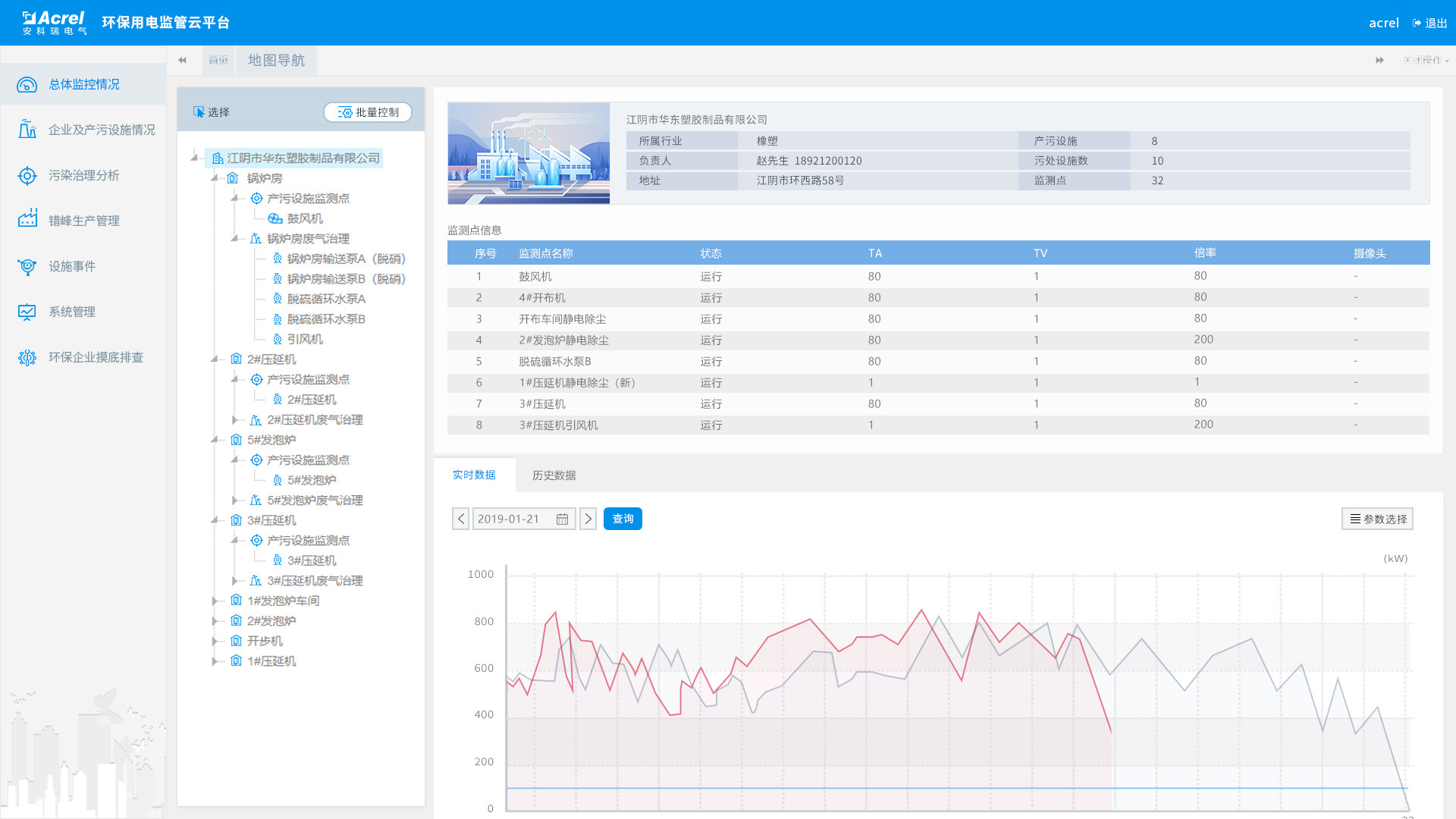This screenshot has height=819, width=1456.
Task: Collapse the 锅炉房 tree node
Action: point(215,178)
